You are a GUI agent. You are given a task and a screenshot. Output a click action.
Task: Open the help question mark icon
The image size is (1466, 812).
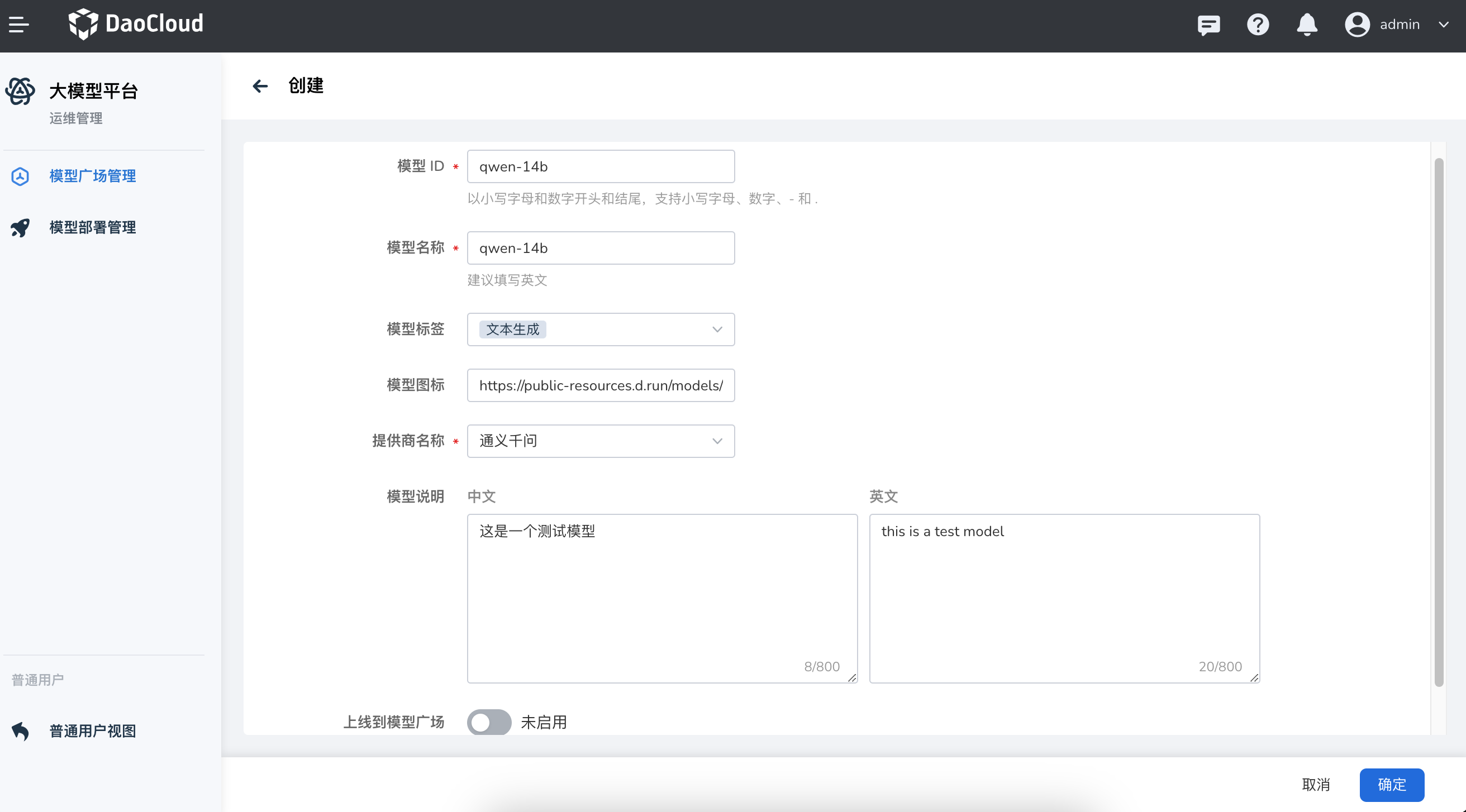click(x=1258, y=25)
